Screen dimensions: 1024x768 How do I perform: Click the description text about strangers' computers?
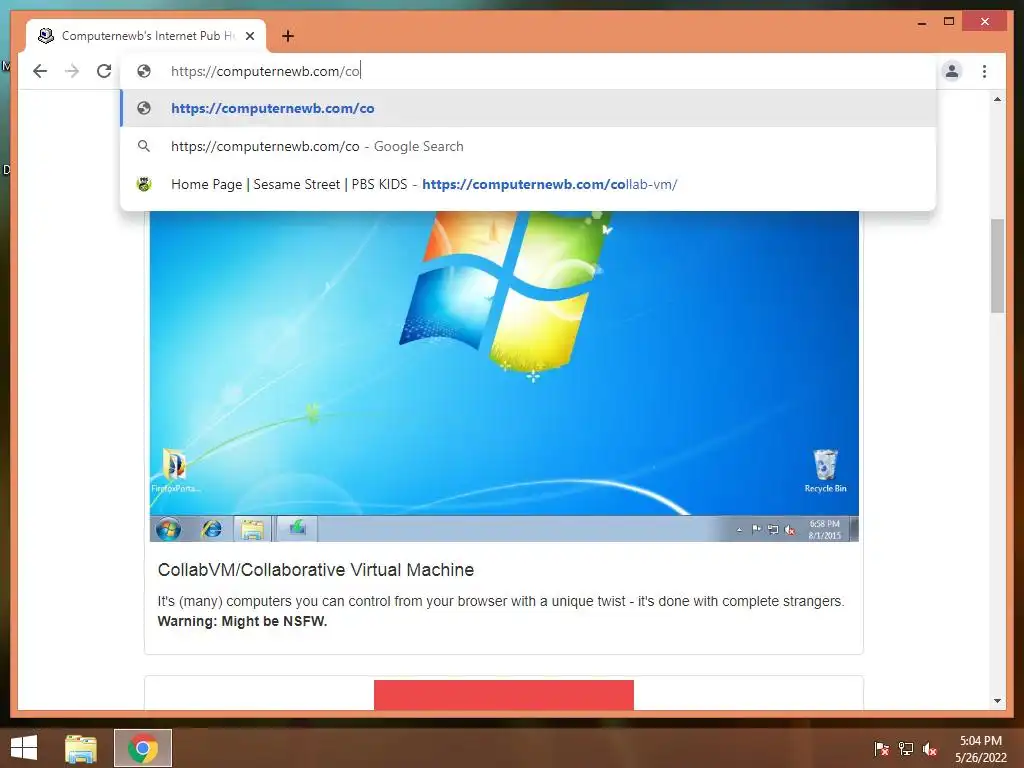tap(501, 601)
